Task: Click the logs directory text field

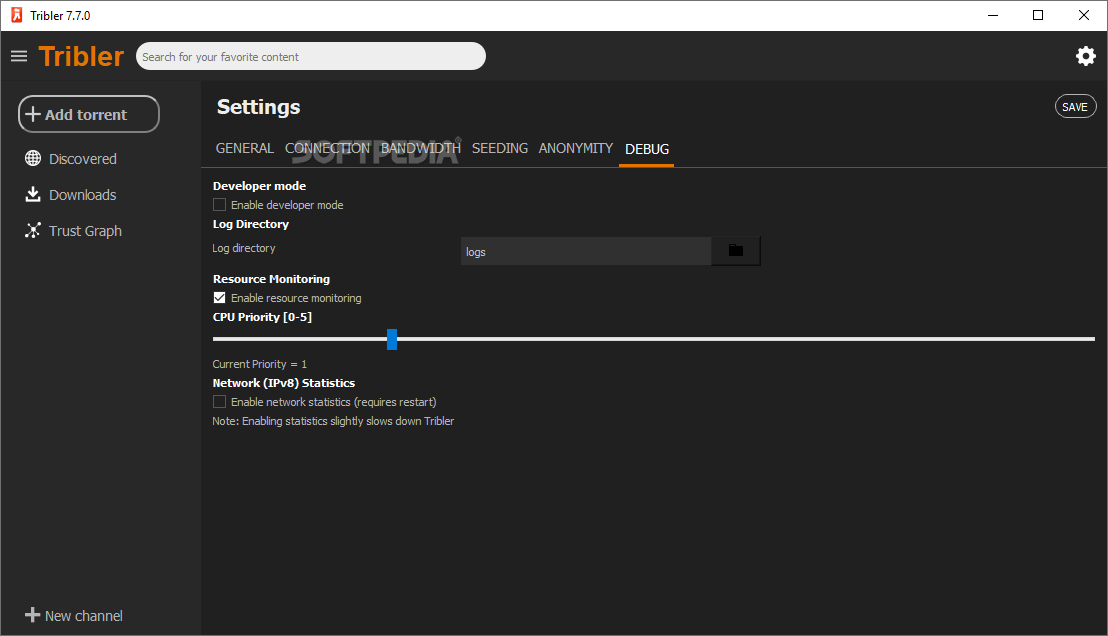Action: coord(586,252)
